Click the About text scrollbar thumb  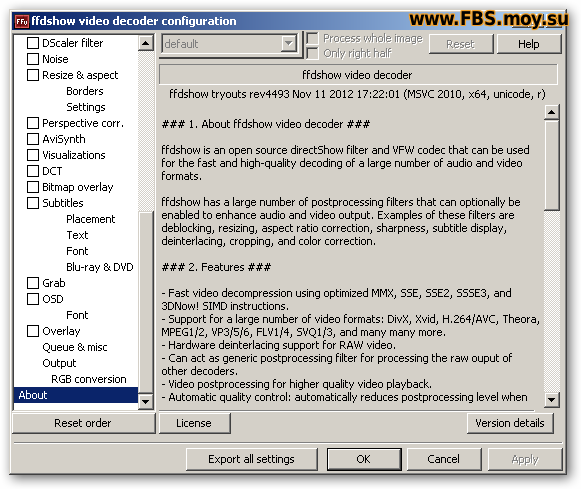551,165
